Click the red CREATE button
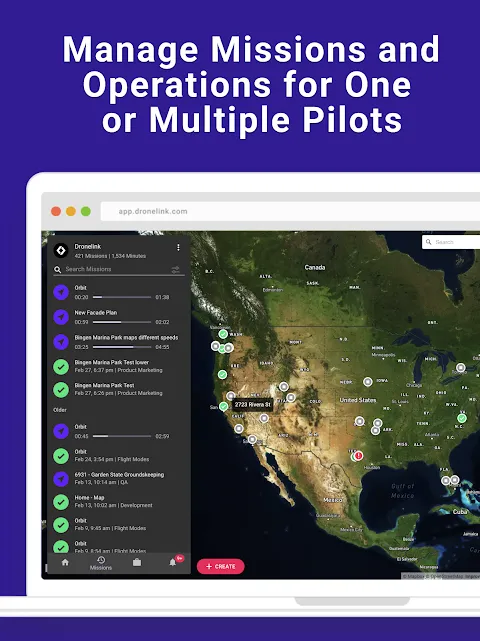Viewport: 480px width, 641px height. click(221, 566)
